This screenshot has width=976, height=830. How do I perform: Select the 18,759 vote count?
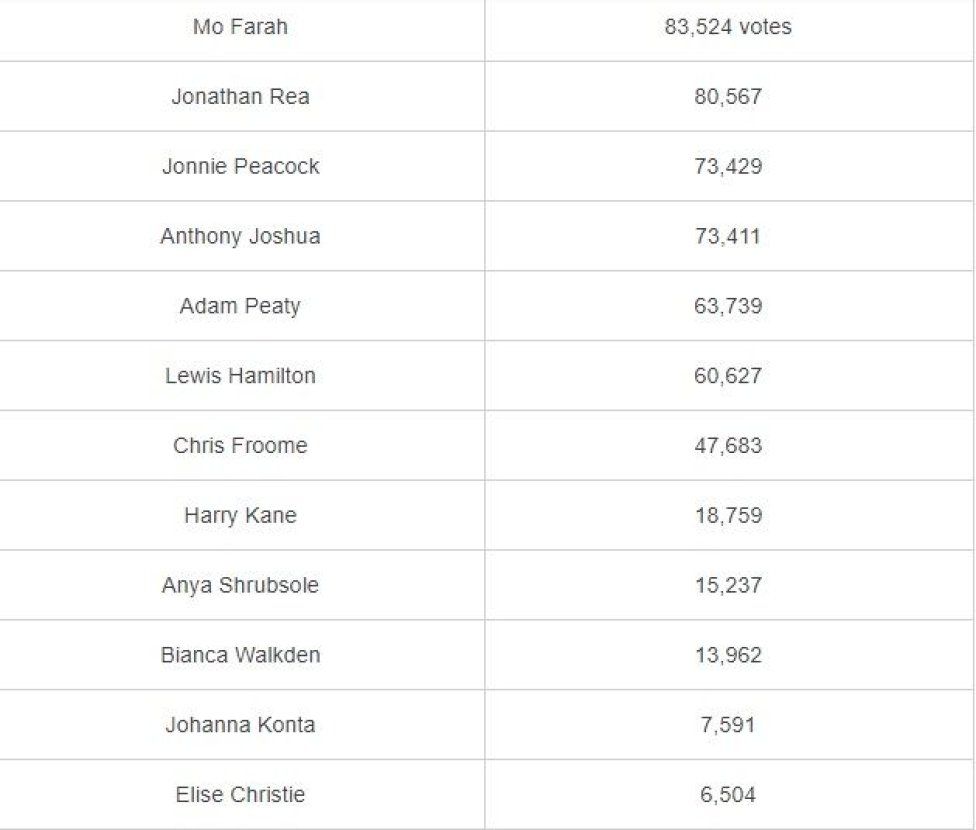click(728, 515)
